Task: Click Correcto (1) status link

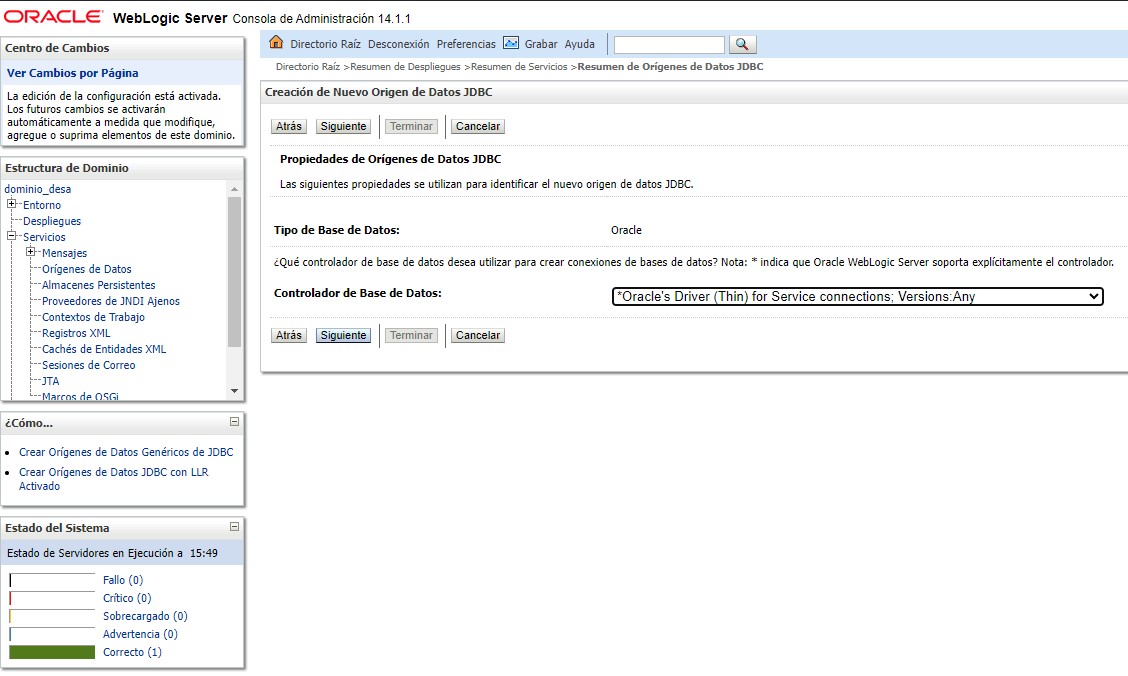Action: (132, 652)
